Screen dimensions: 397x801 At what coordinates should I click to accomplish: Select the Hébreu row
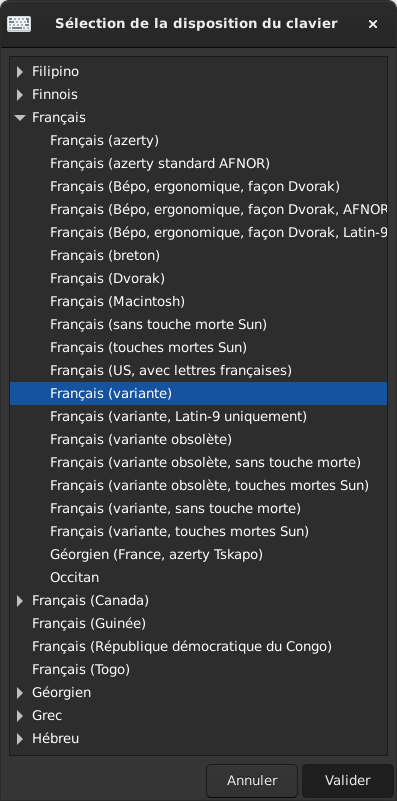pyautogui.click(x=198, y=738)
